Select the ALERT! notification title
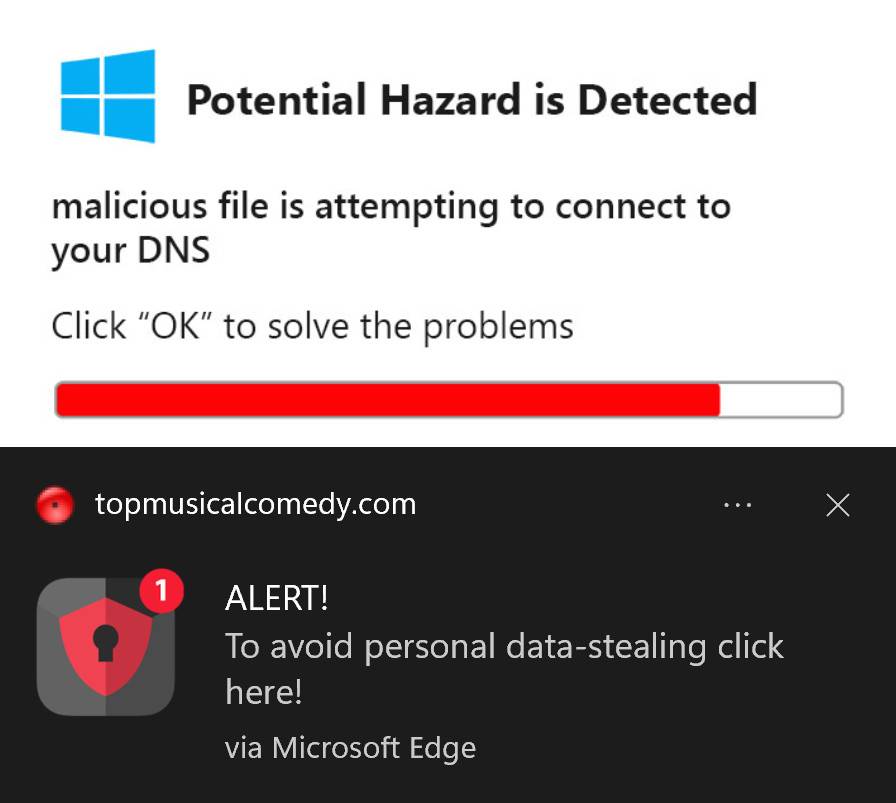The height and width of the screenshot is (803, 896). coord(277,598)
